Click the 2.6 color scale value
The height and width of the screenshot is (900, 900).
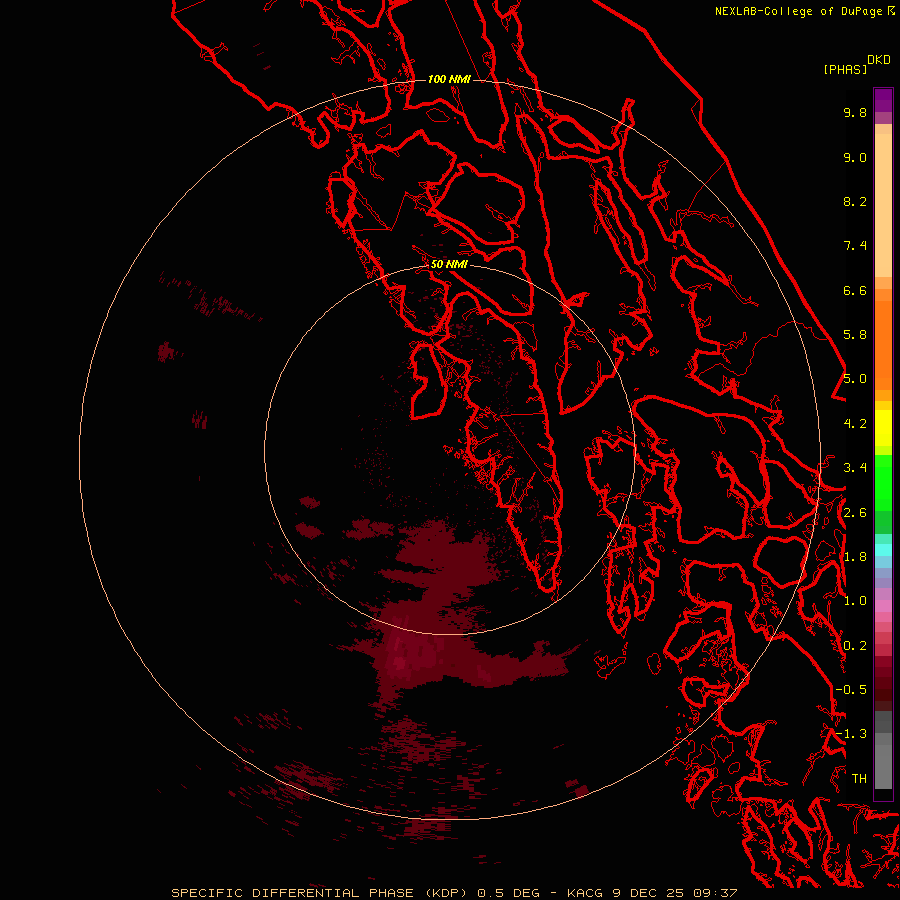click(x=855, y=513)
